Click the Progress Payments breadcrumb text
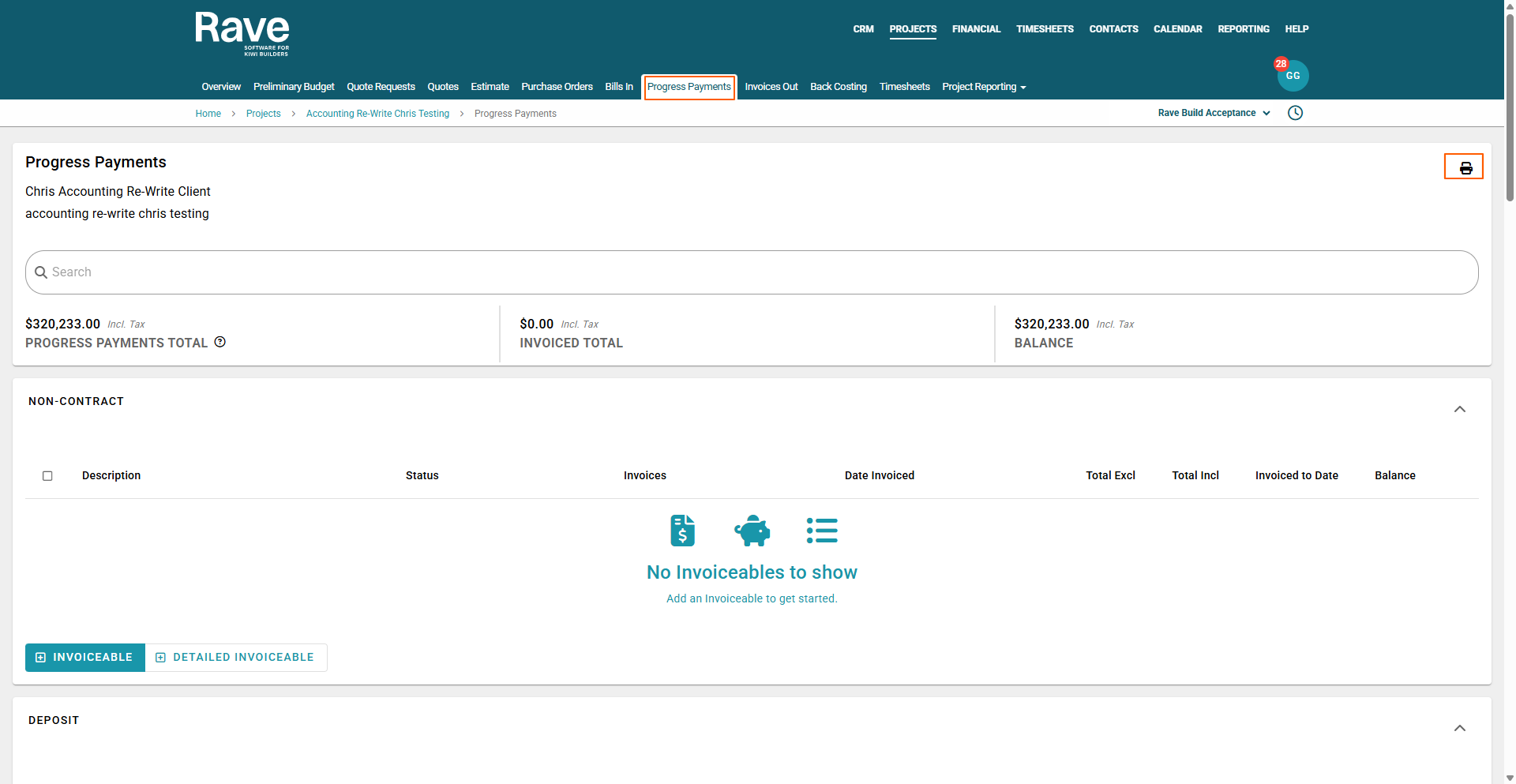The width and height of the screenshot is (1516, 784). tap(516, 114)
